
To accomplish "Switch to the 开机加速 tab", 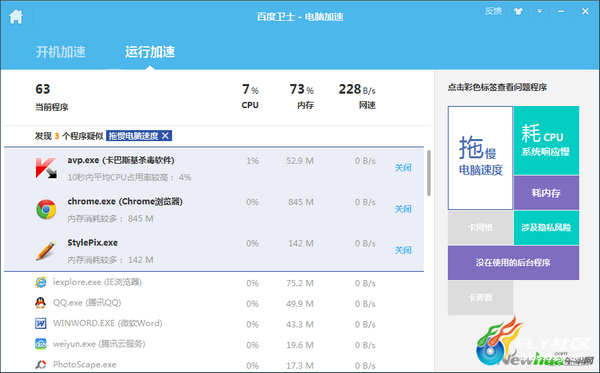I will [x=61, y=52].
